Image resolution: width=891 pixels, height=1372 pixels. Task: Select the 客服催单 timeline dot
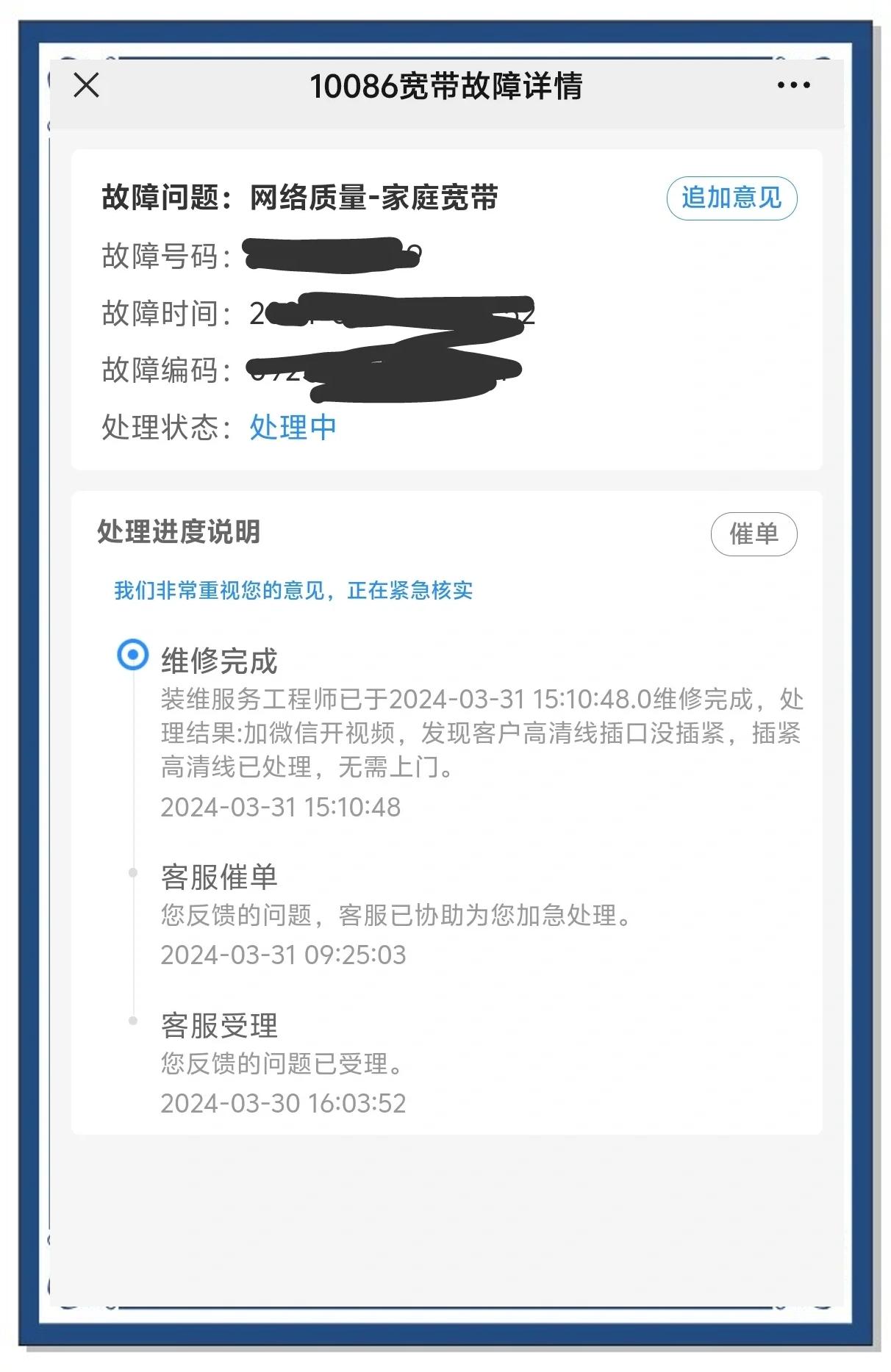tap(133, 872)
